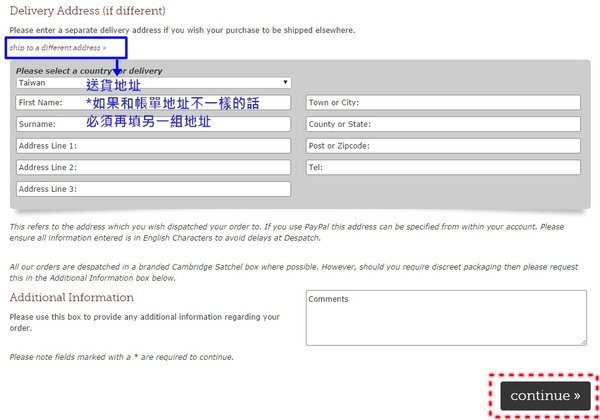Select the Surname input field

pyautogui.click(x=153, y=124)
